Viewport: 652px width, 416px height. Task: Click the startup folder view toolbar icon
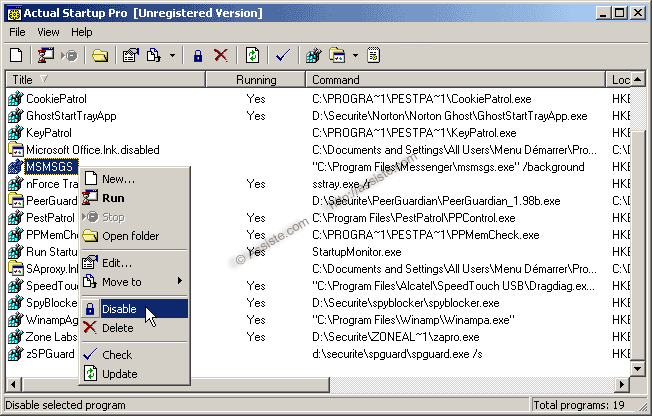coord(337,55)
